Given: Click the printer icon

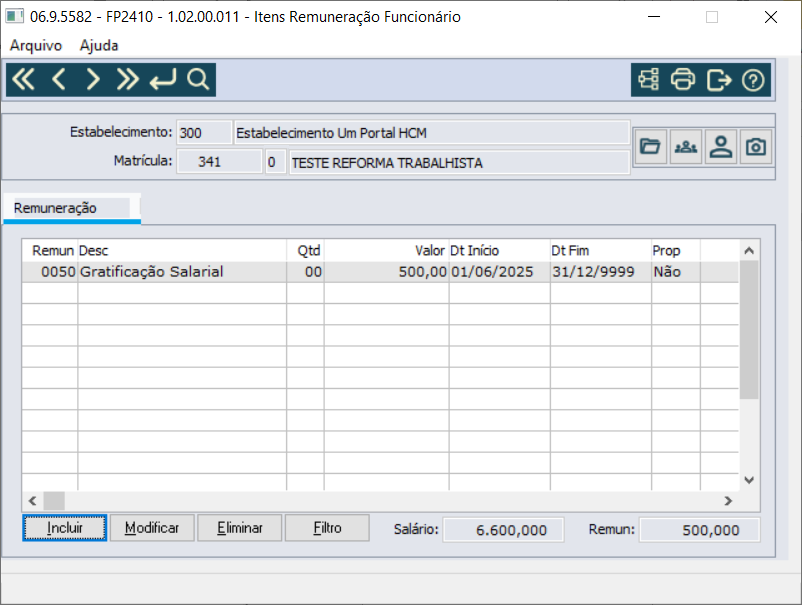Looking at the screenshot, I should tap(683, 80).
